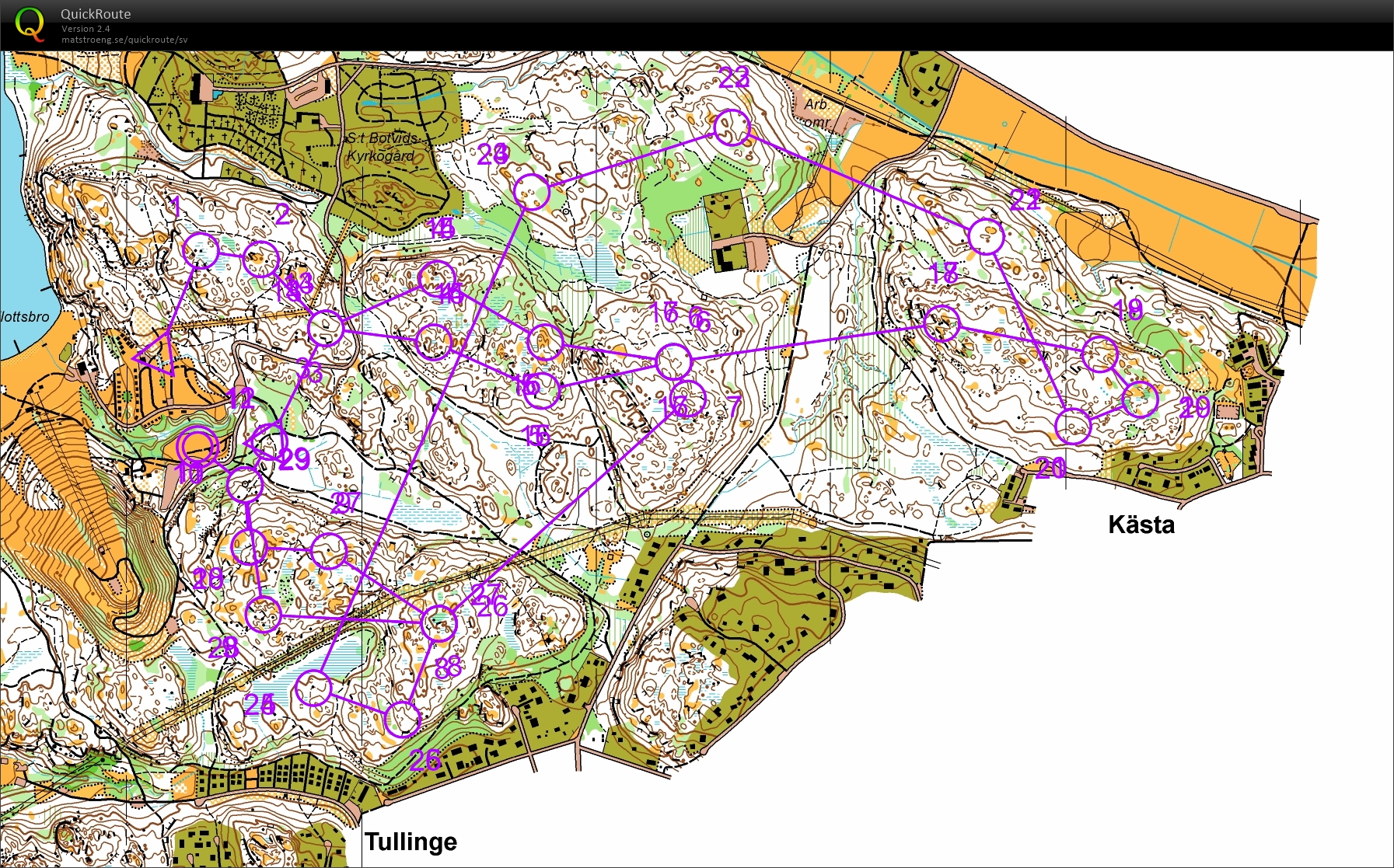Click the control number 2 label
The width and height of the screenshot is (1394, 868).
pyautogui.click(x=282, y=214)
